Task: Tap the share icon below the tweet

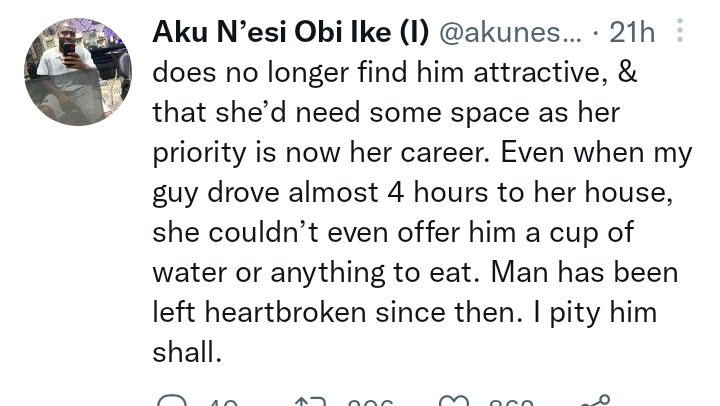Action: (596, 400)
